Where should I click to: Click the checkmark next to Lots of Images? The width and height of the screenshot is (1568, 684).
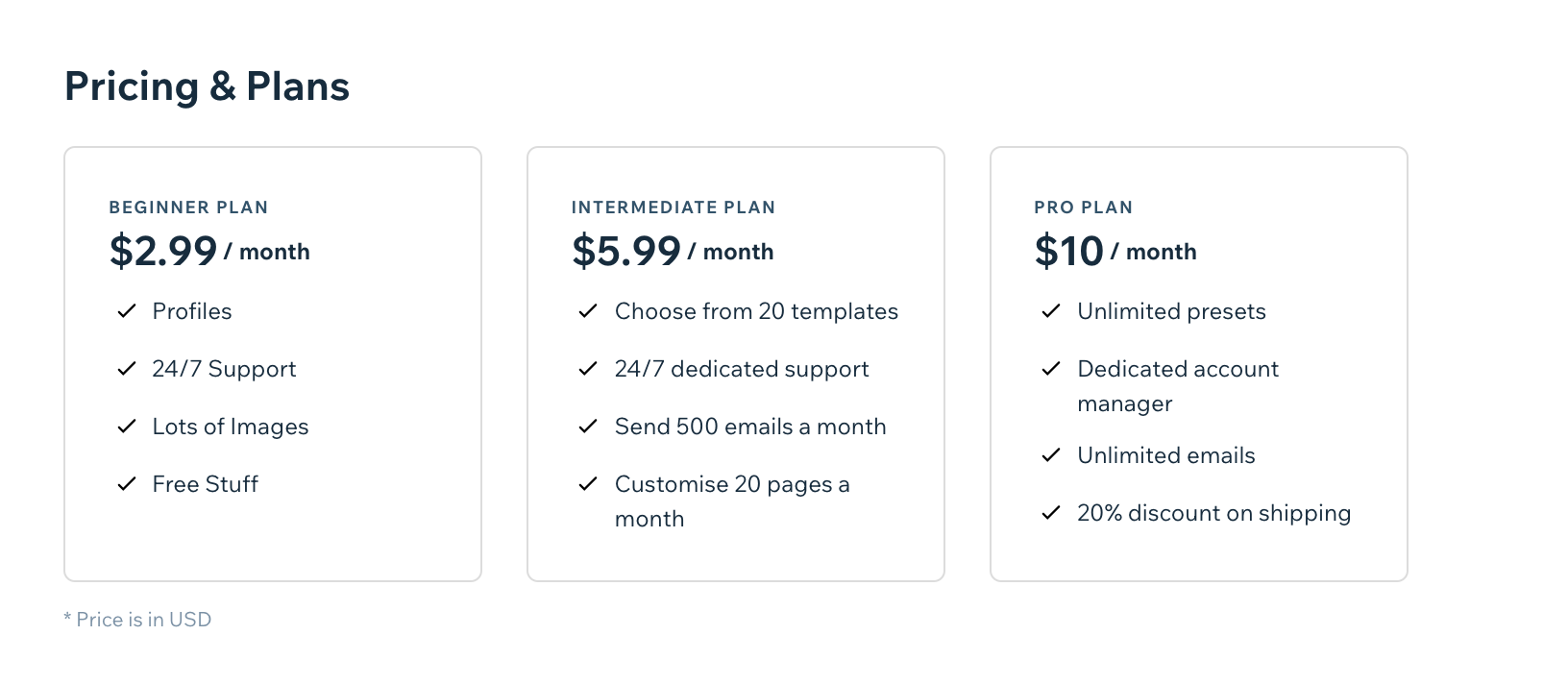point(126,427)
